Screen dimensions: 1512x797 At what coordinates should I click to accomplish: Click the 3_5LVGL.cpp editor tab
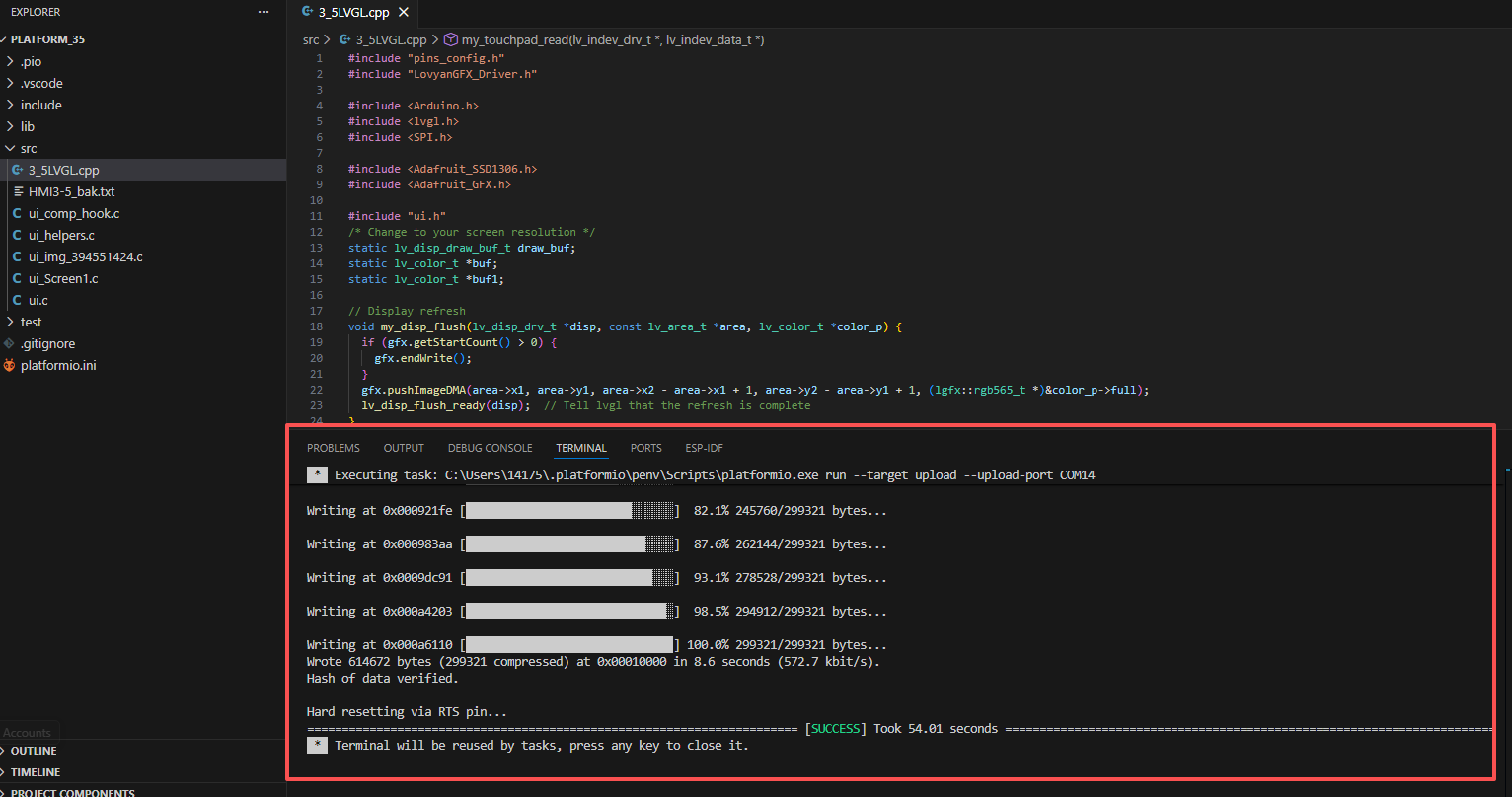(x=353, y=13)
